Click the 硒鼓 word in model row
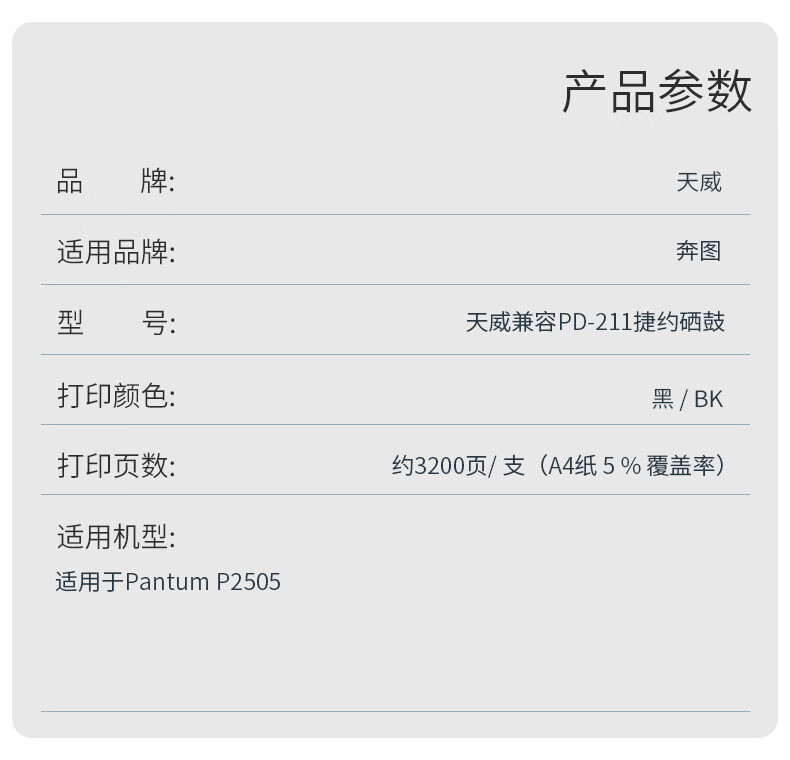The height and width of the screenshot is (760, 790). [702, 322]
